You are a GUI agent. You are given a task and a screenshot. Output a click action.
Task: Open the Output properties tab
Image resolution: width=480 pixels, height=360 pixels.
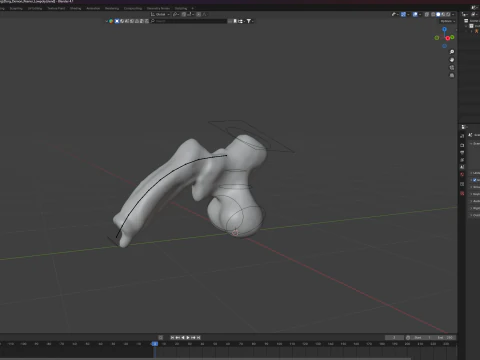(x=462, y=152)
